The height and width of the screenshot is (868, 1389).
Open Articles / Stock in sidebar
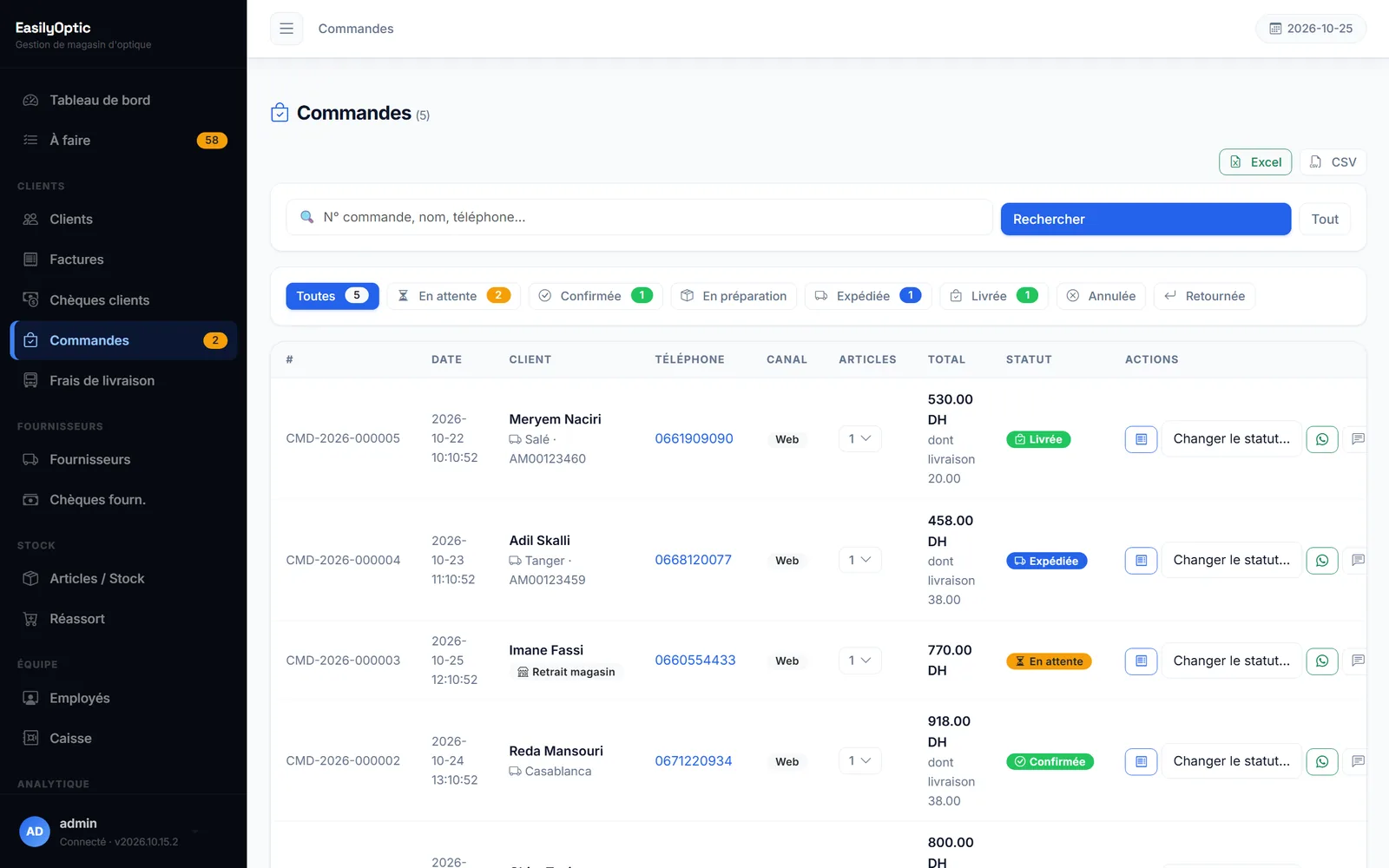point(123,579)
